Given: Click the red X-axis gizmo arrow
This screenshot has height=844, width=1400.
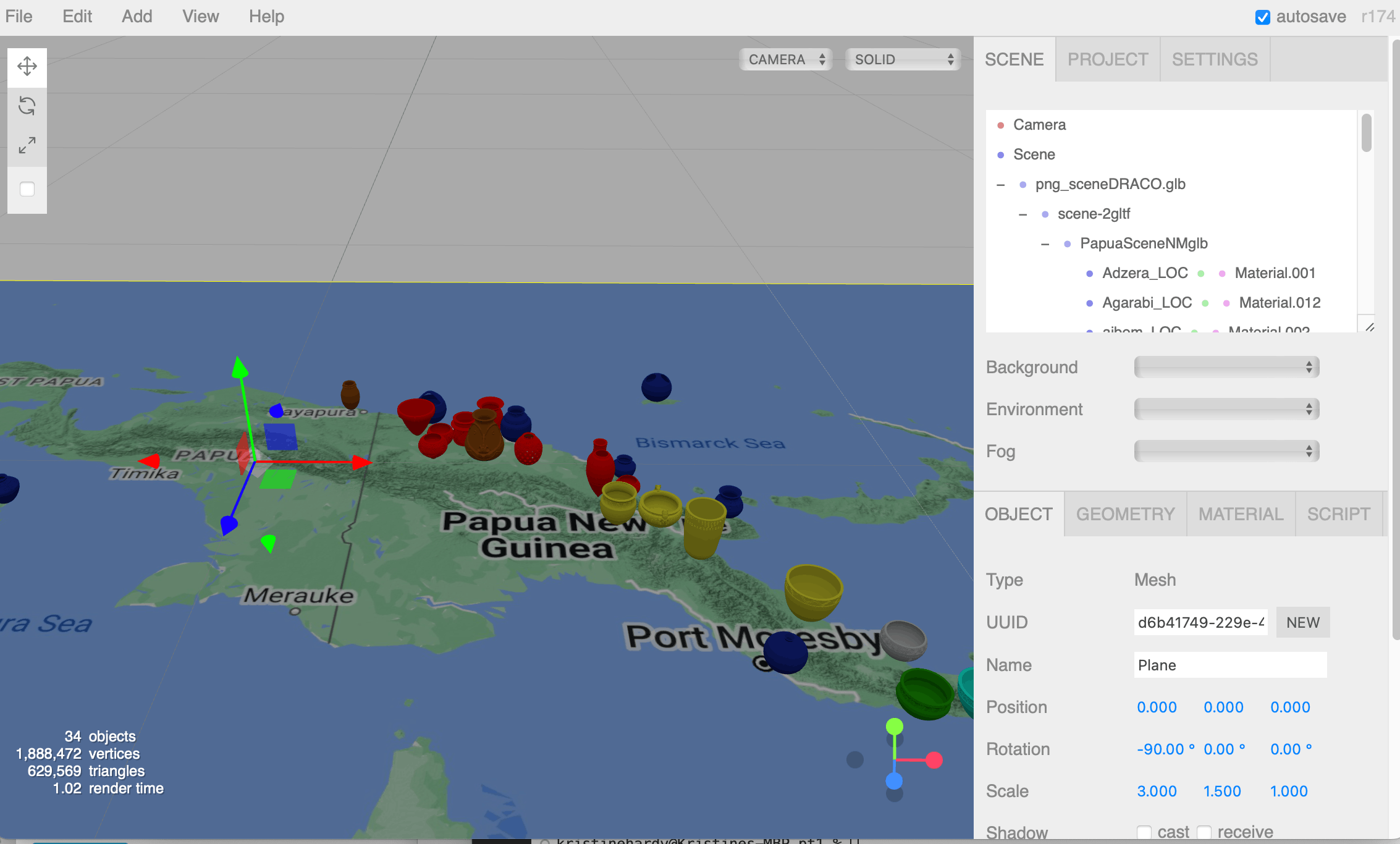Looking at the screenshot, I should tap(361, 462).
